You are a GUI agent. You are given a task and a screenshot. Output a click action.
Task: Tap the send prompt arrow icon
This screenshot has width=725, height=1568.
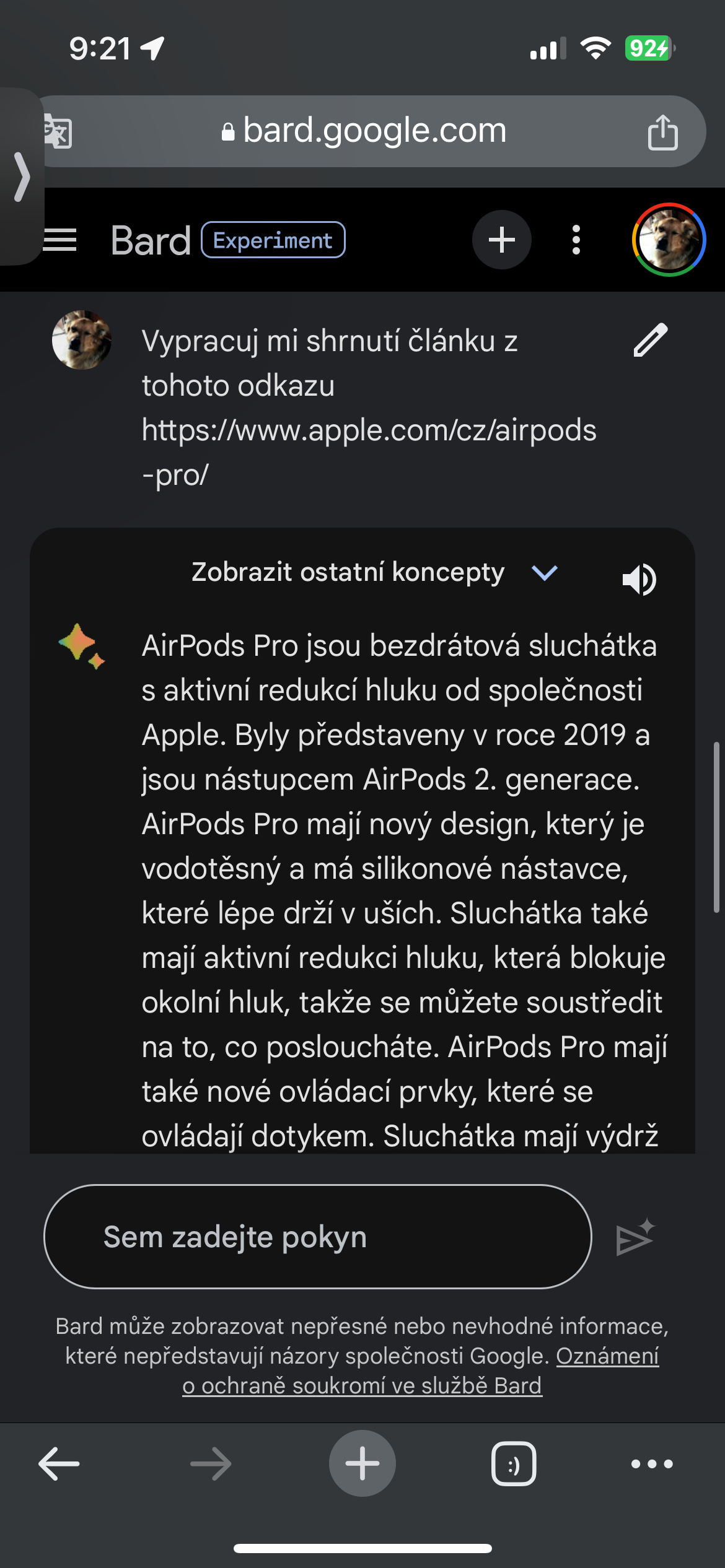click(x=635, y=1237)
